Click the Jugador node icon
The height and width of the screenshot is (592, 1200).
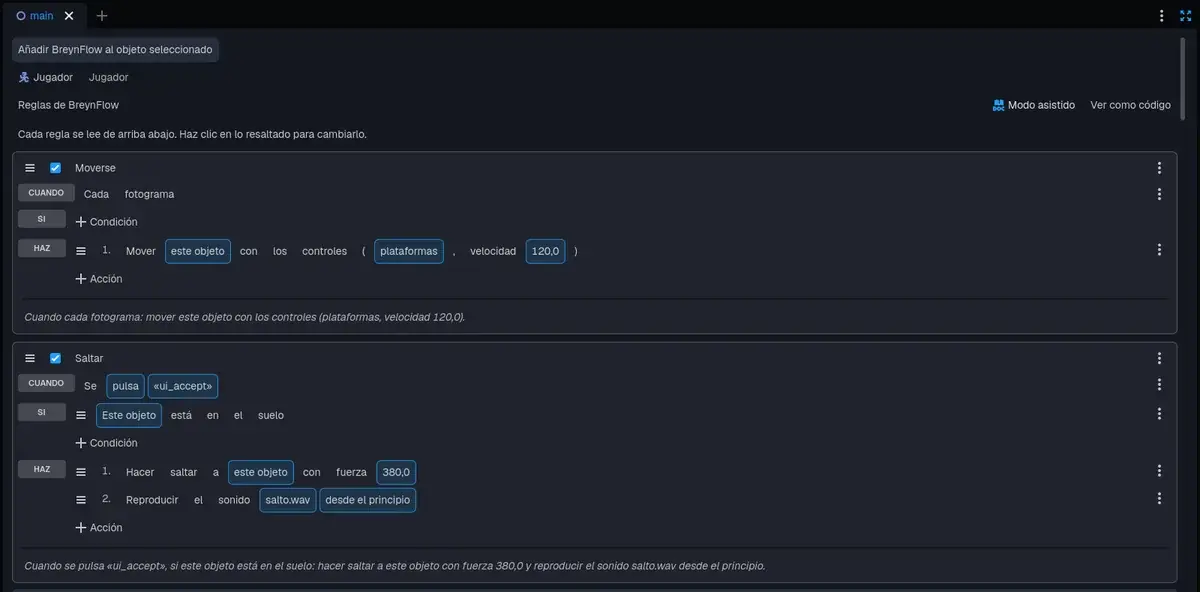coord(24,77)
